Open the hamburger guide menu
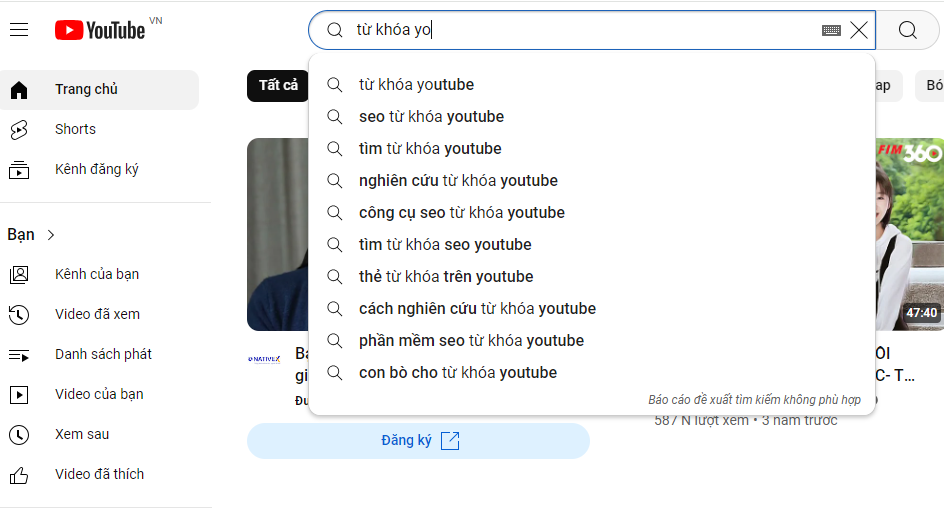This screenshot has height=510, width=944. coord(19,30)
